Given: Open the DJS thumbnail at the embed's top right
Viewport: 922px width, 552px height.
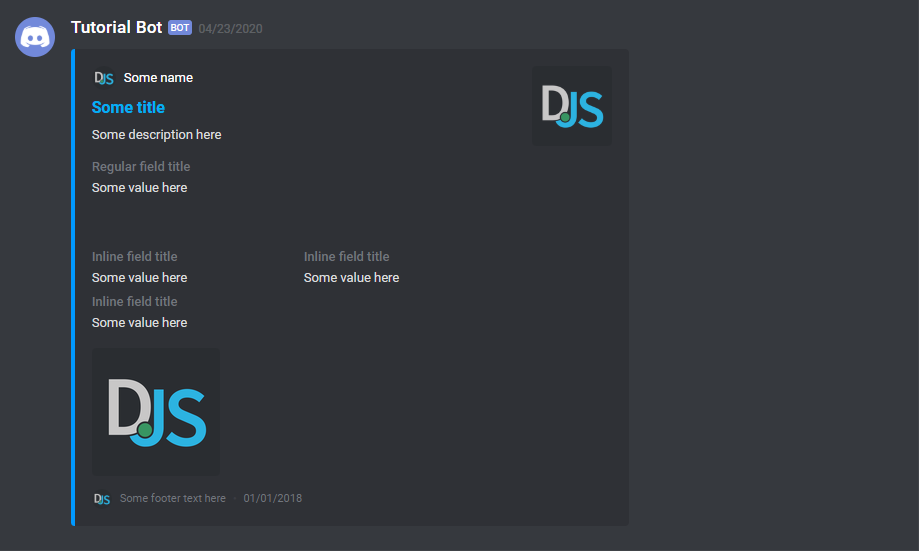Looking at the screenshot, I should click(572, 106).
